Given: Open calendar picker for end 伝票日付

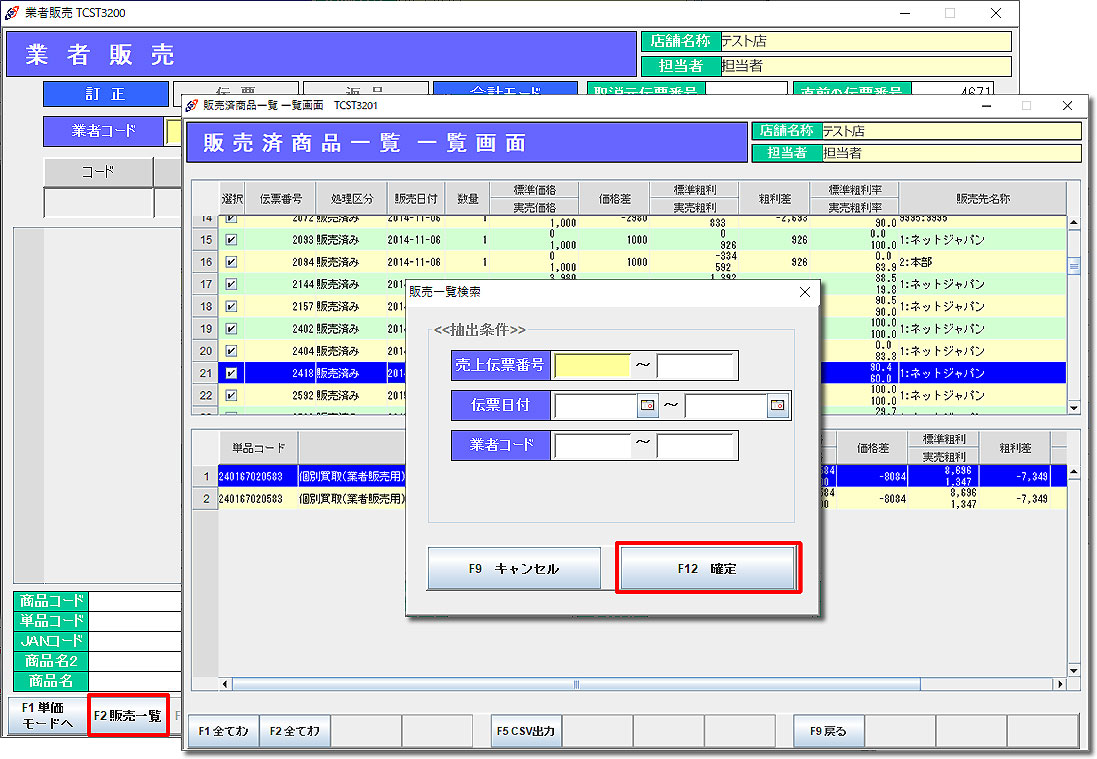Looking at the screenshot, I should (778, 406).
